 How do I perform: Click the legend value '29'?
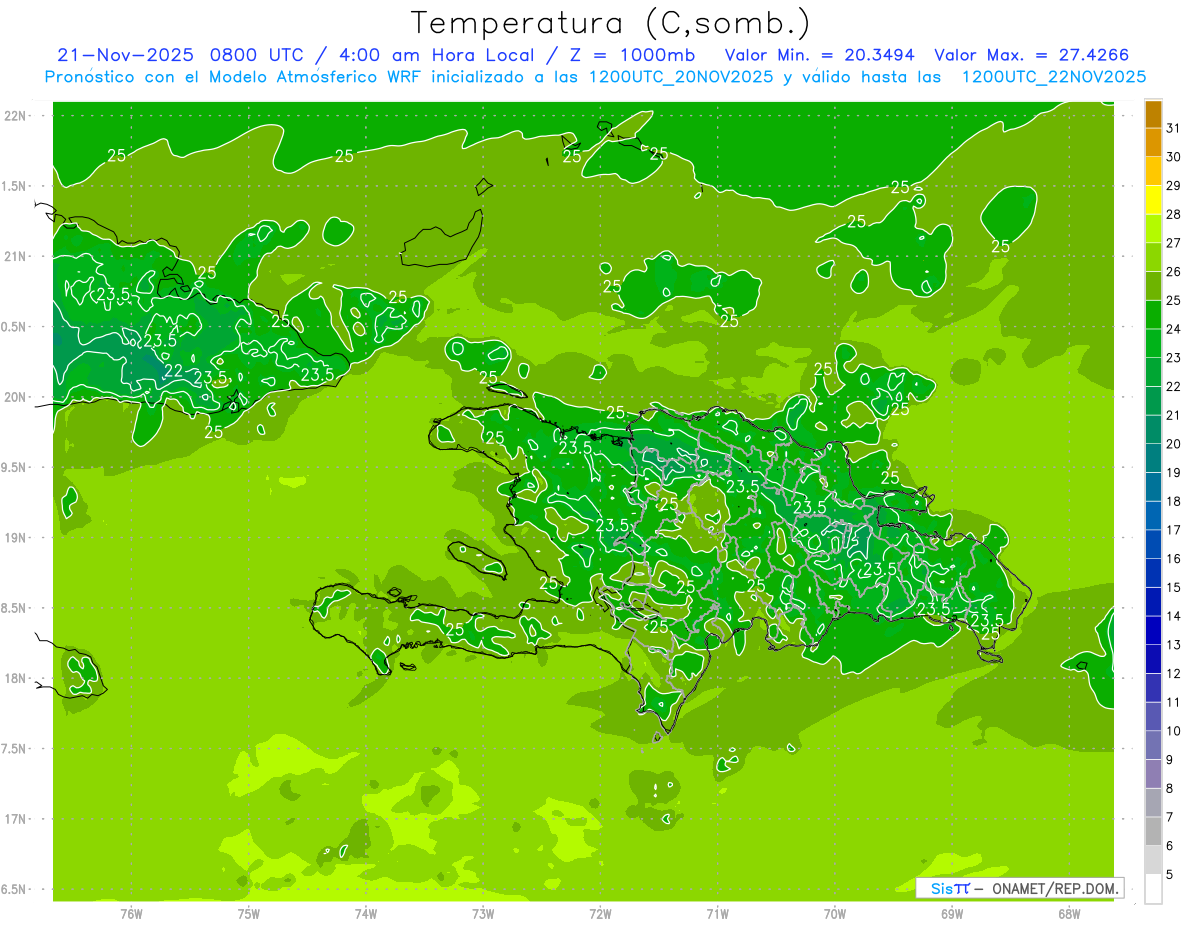pos(1174,185)
